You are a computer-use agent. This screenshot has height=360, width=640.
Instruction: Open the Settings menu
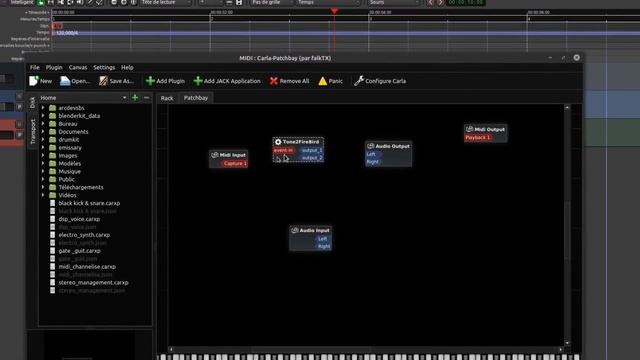coord(104,67)
